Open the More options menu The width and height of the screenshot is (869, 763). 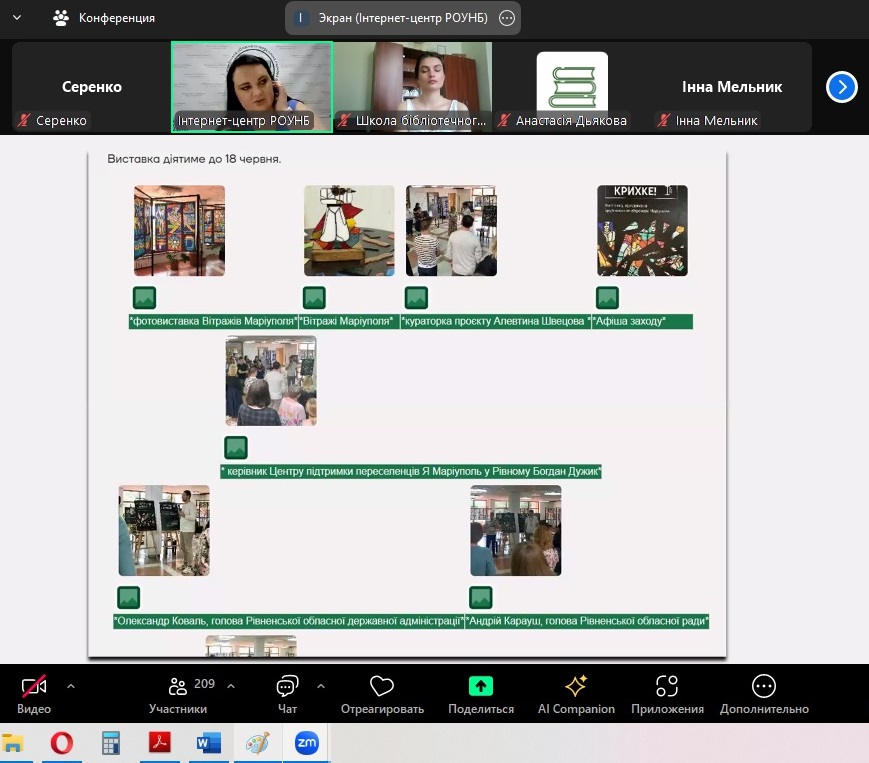click(x=763, y=687)
